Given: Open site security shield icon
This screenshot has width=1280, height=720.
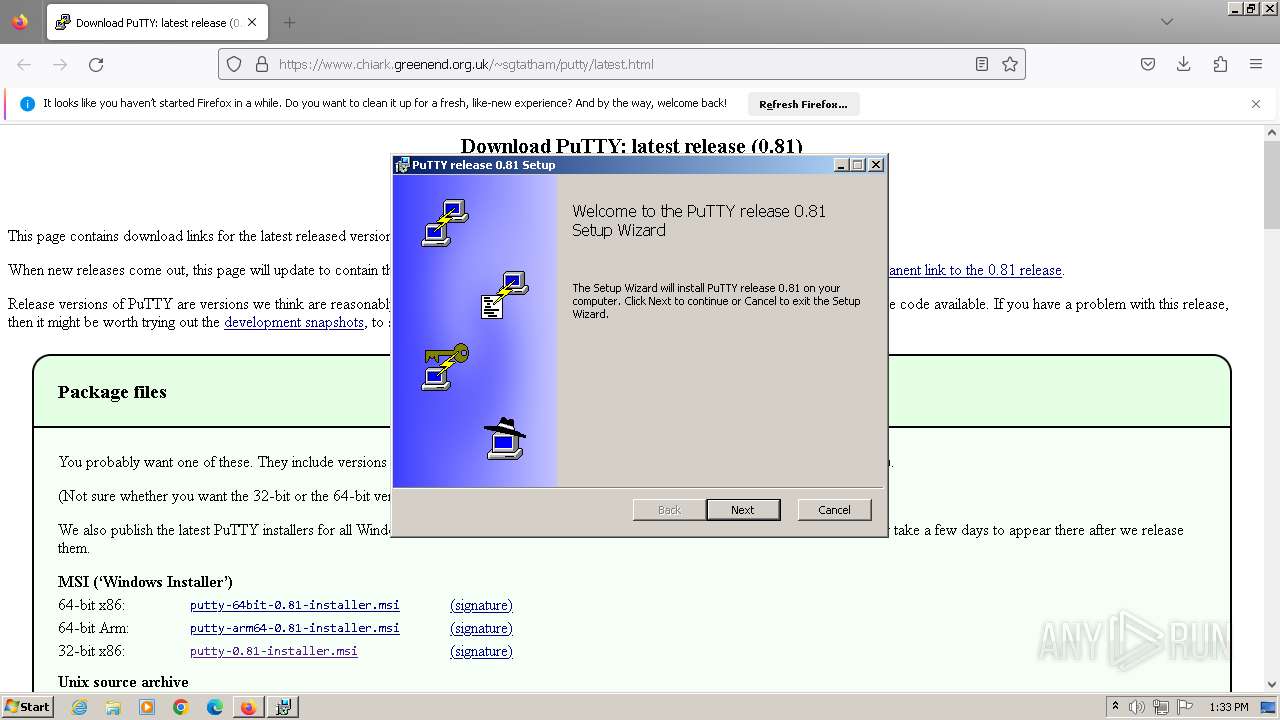Looking at the screenshot, I should [234, 64].
